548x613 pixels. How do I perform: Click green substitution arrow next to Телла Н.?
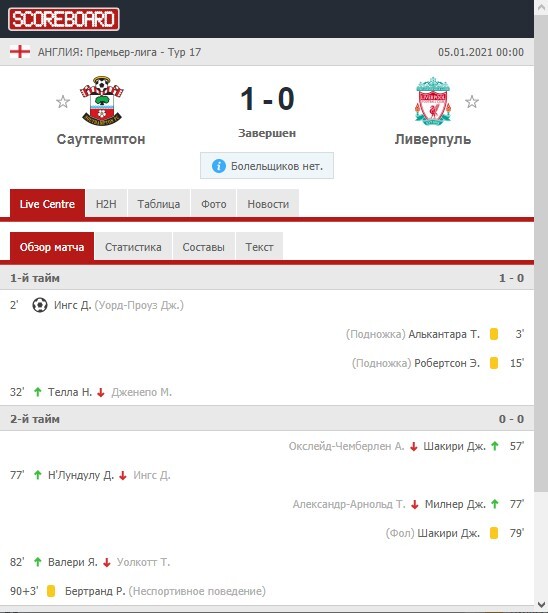point(38,392)
